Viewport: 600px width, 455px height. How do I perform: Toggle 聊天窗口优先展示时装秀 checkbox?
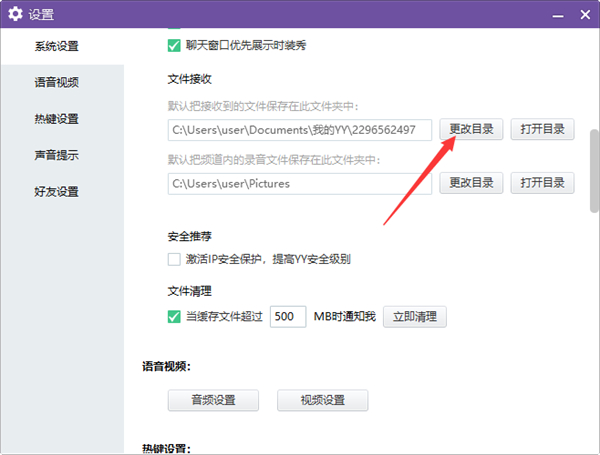point(174,46)
